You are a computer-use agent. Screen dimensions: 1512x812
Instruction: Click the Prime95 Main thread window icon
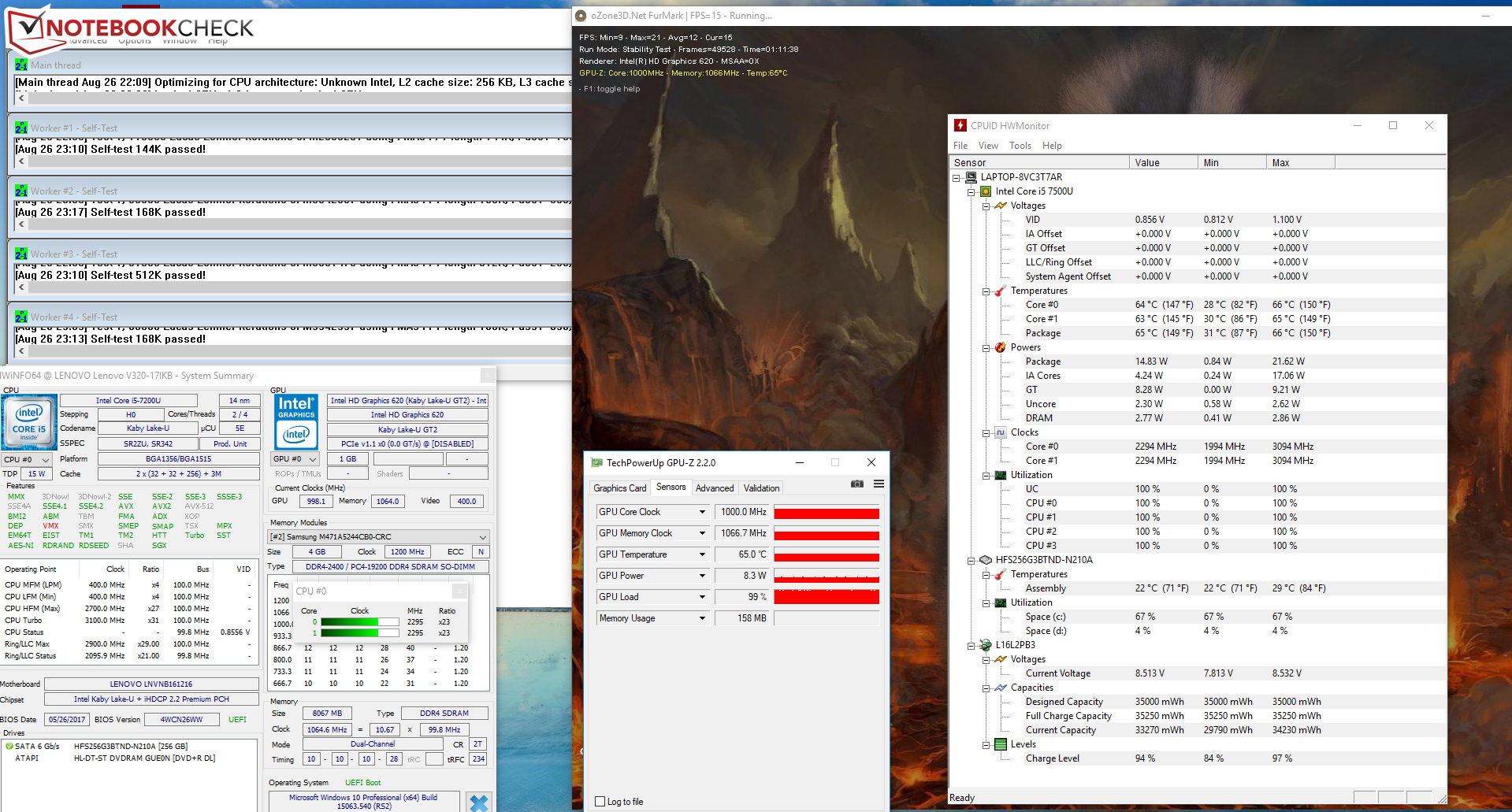21,65
